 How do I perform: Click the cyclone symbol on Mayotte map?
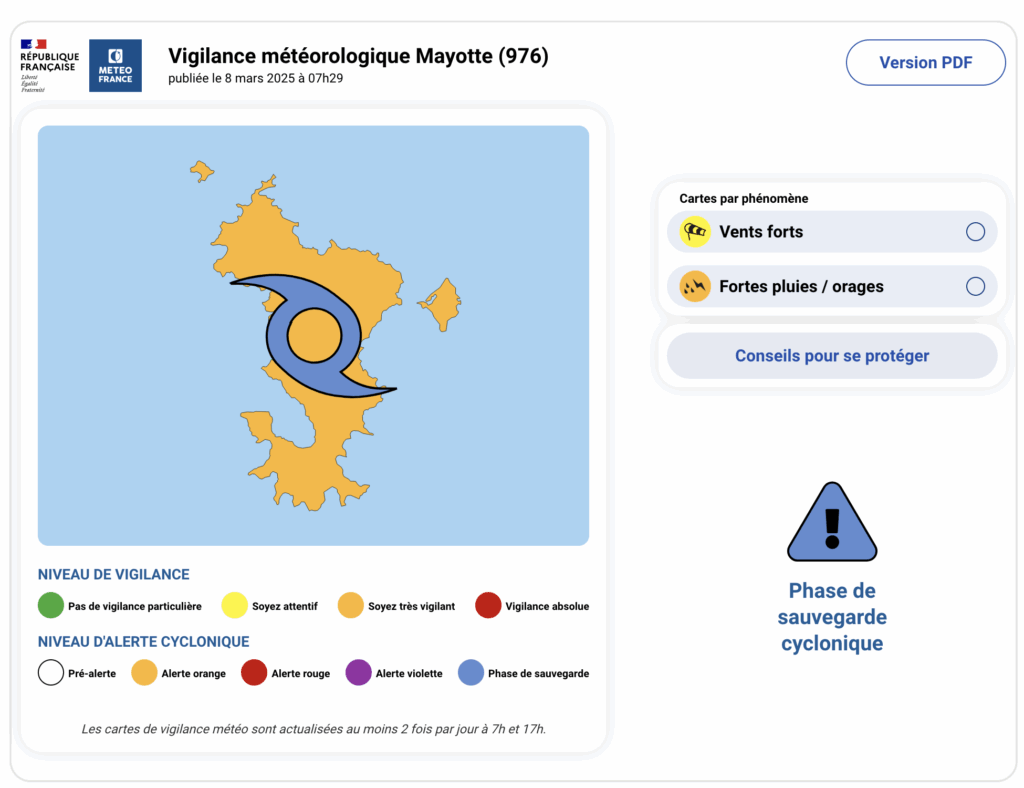coord(315,337)
